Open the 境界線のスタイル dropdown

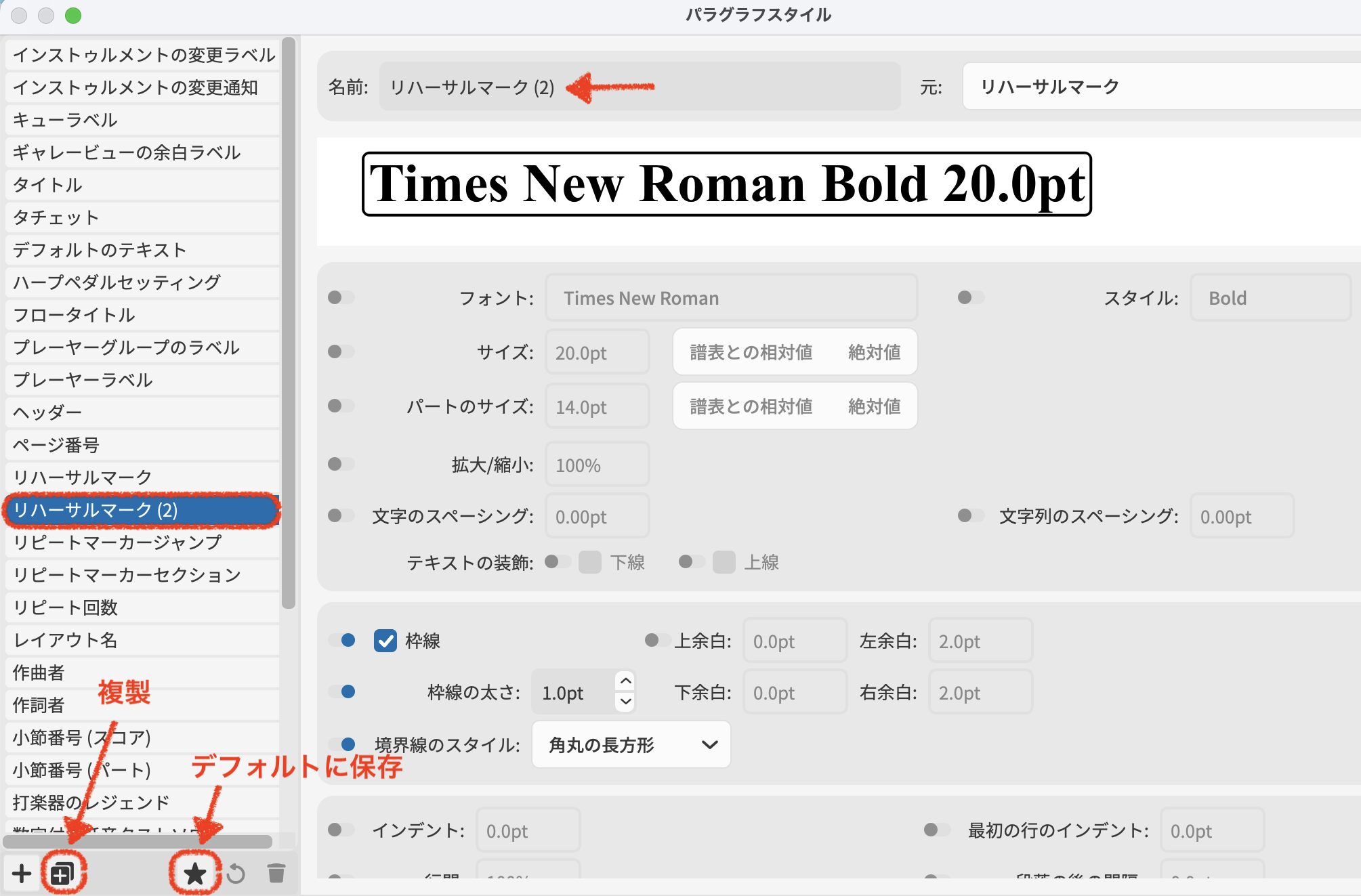[631, 745]
